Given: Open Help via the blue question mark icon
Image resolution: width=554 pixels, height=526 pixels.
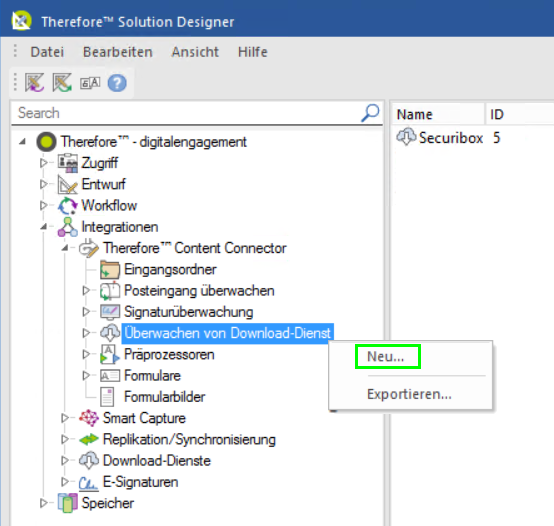Looking at the screenshot, I should point(117,83).
